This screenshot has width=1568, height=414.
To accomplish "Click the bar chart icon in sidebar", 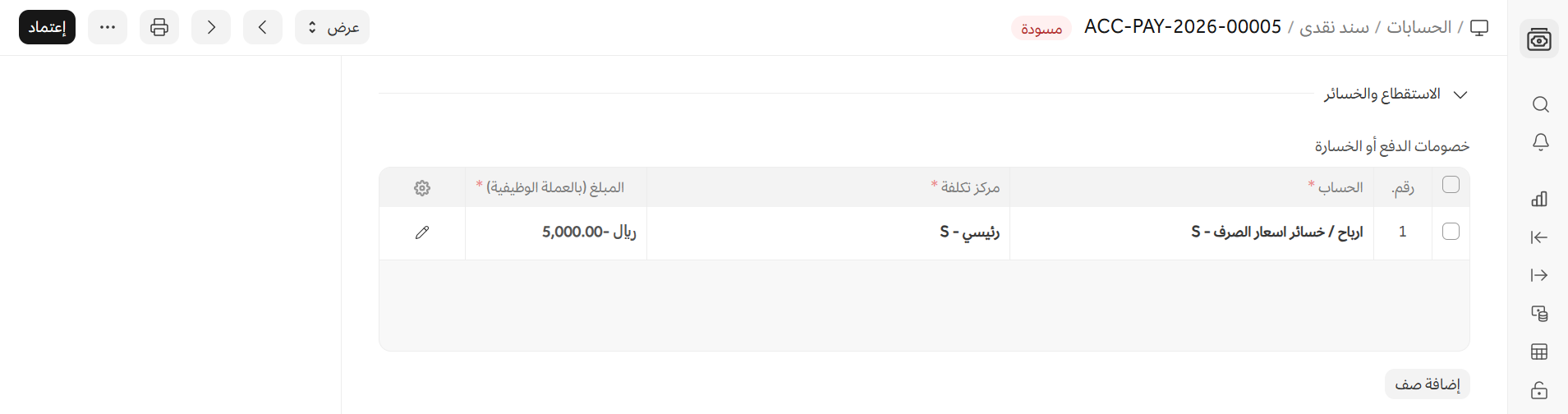I will tap(1539, 199).
